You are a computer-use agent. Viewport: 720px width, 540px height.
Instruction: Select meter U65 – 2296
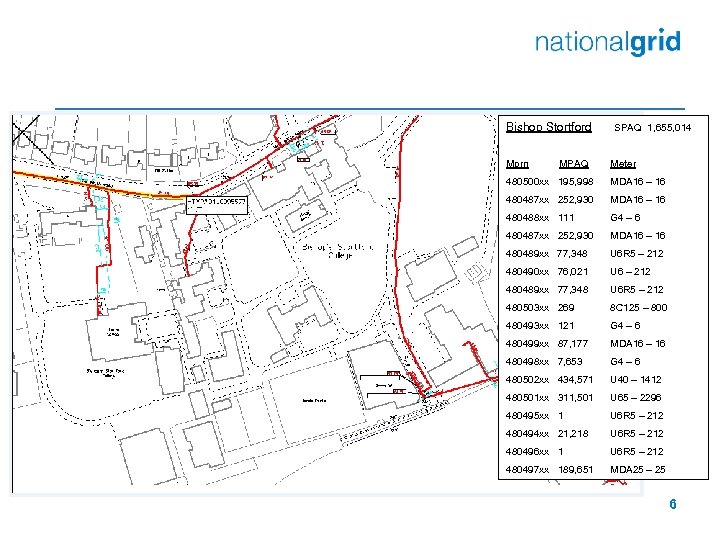tap(636, 398)
